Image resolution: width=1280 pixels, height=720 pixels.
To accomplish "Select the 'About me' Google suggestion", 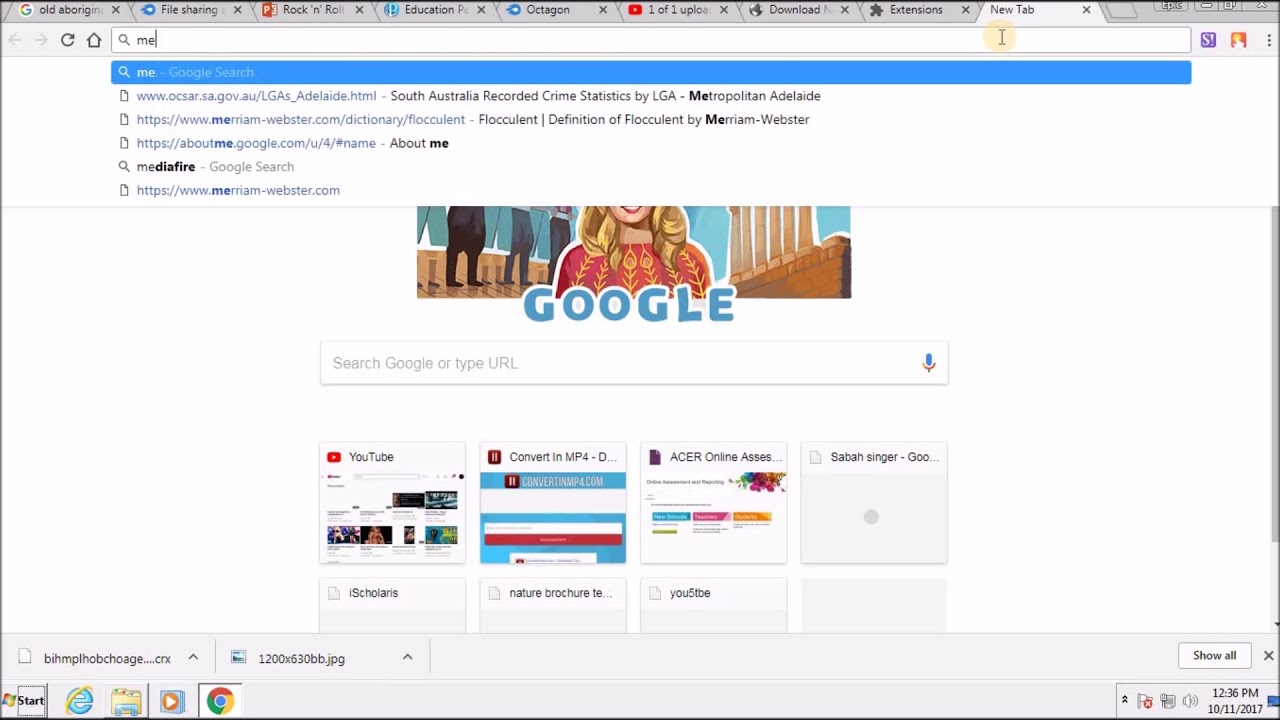I will tap(651, 143).
